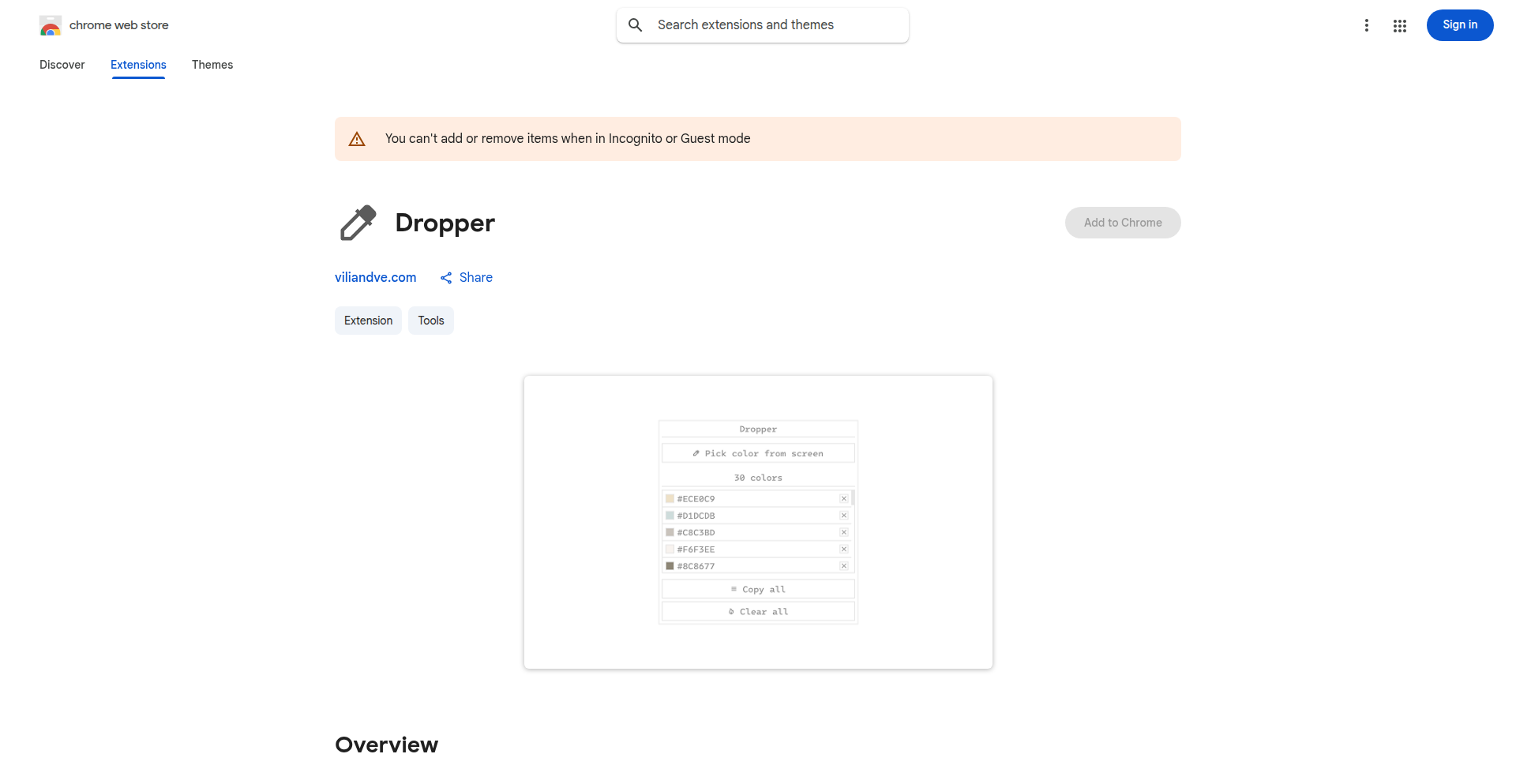Open the three-dot options menu

(1367, 24)
